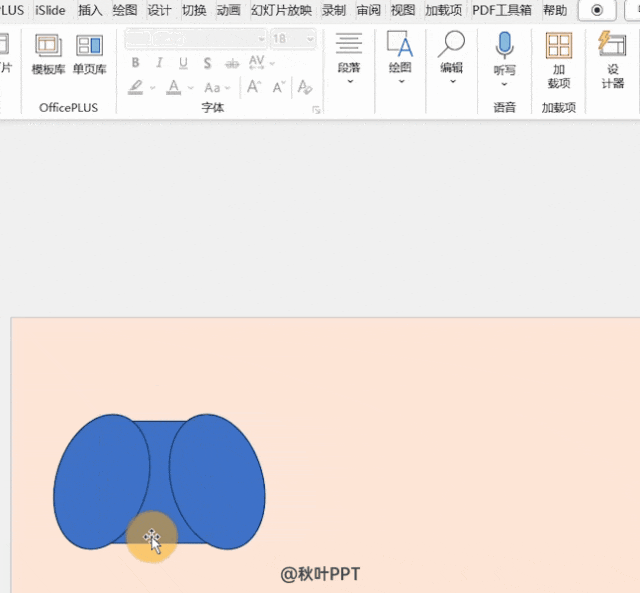
Task: Click the 设计器 designer icon
Action: [x=612, y=60]
